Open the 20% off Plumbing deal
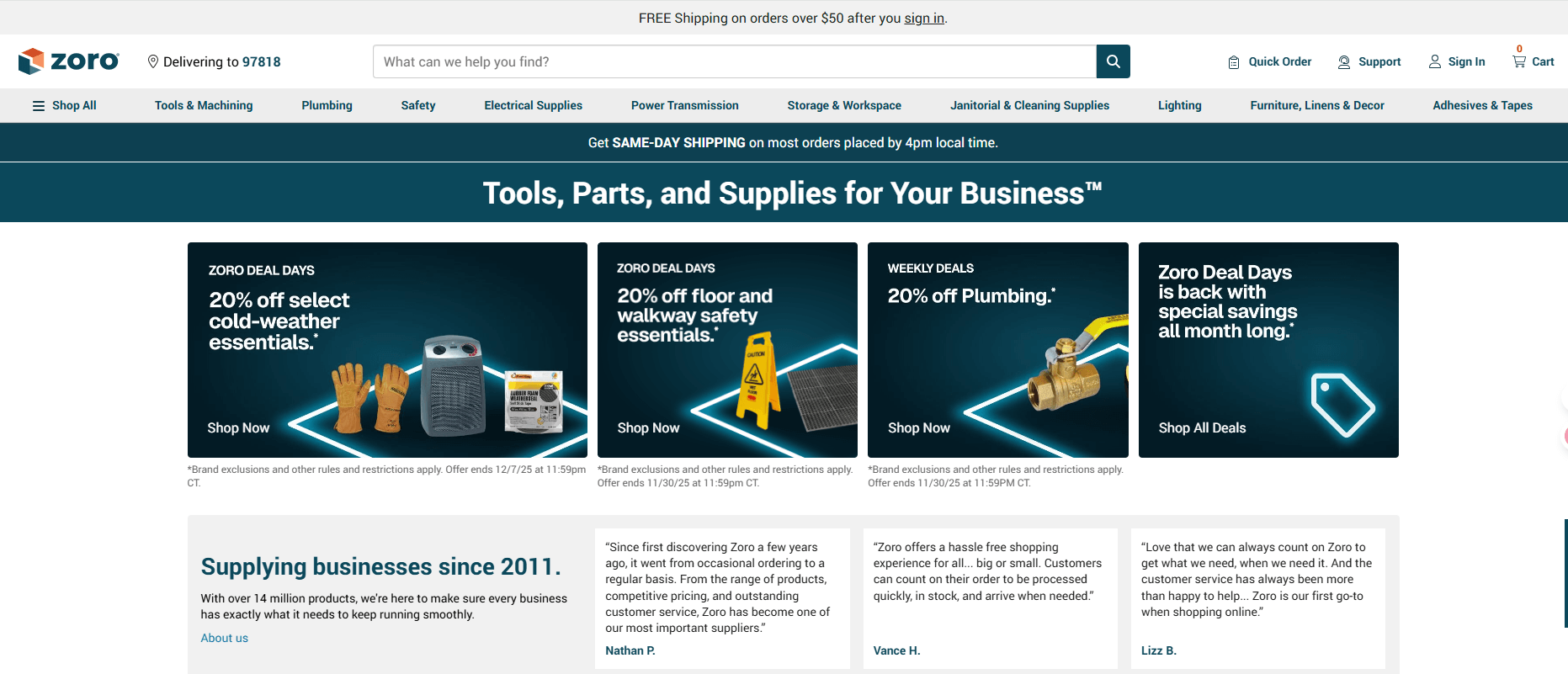 tap(997, 349)
